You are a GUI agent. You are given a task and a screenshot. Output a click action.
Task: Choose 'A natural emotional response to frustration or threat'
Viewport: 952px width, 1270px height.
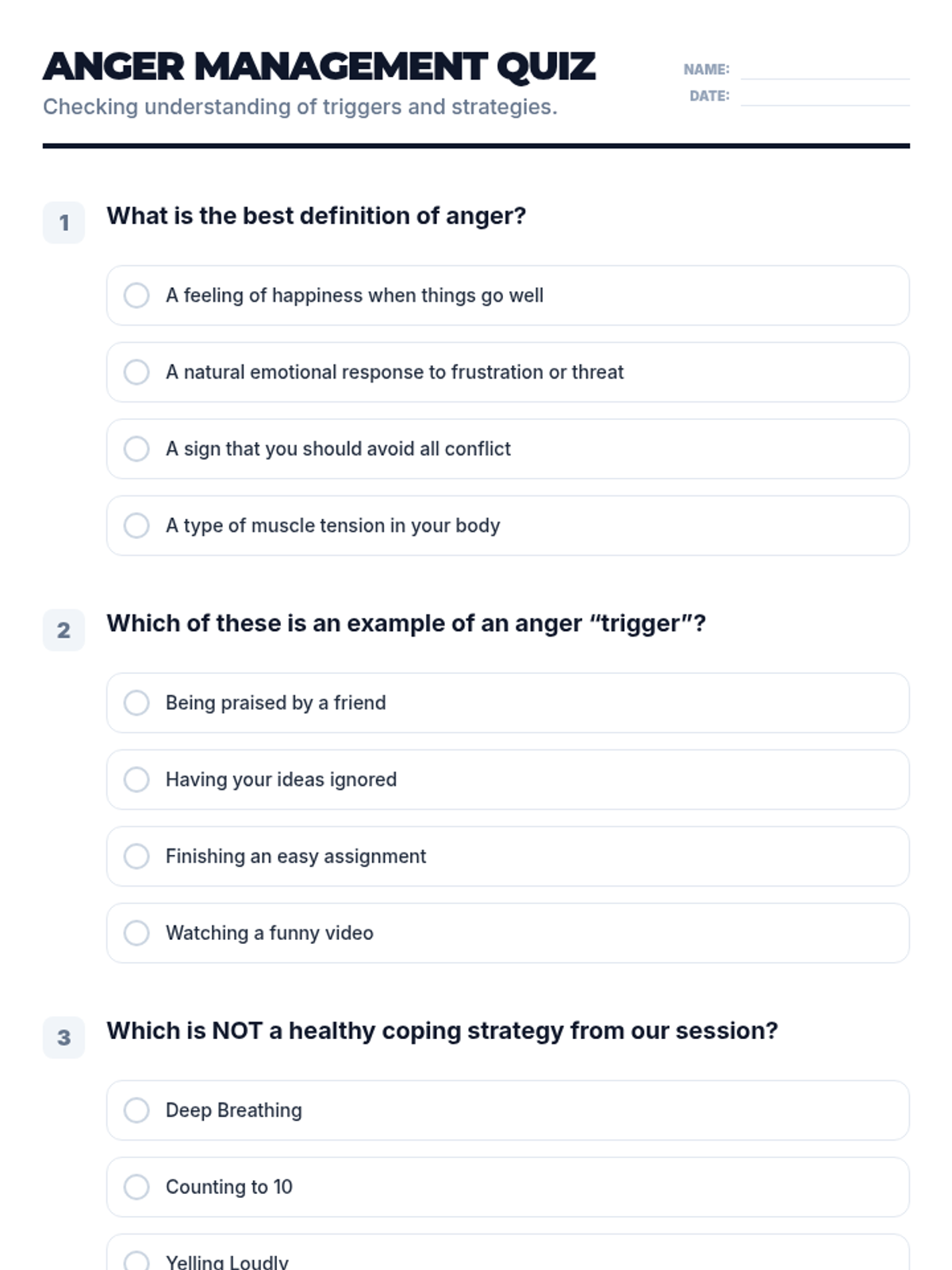[x=508, y=372]
